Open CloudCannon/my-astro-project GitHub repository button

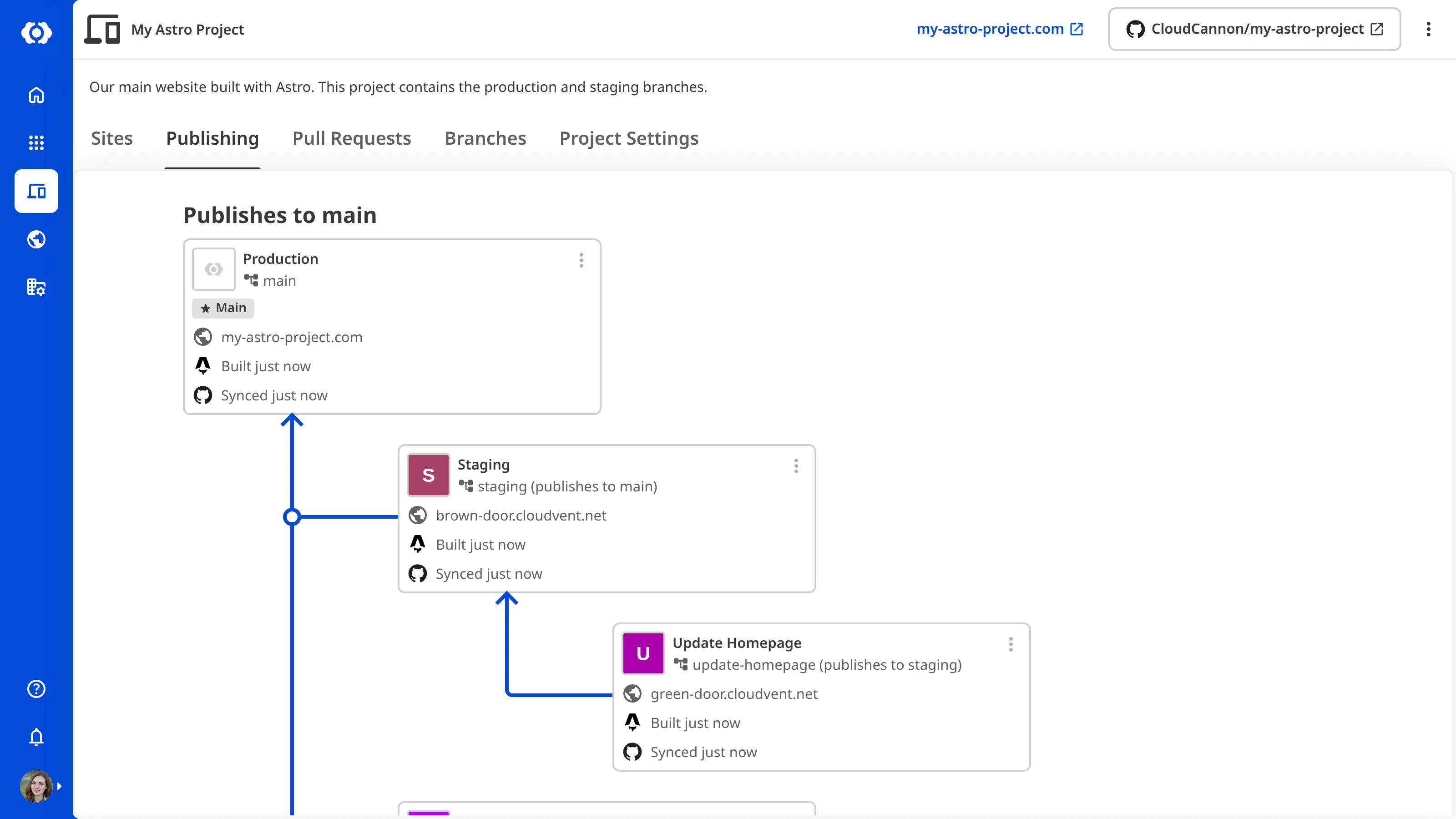click(1254, 29)
